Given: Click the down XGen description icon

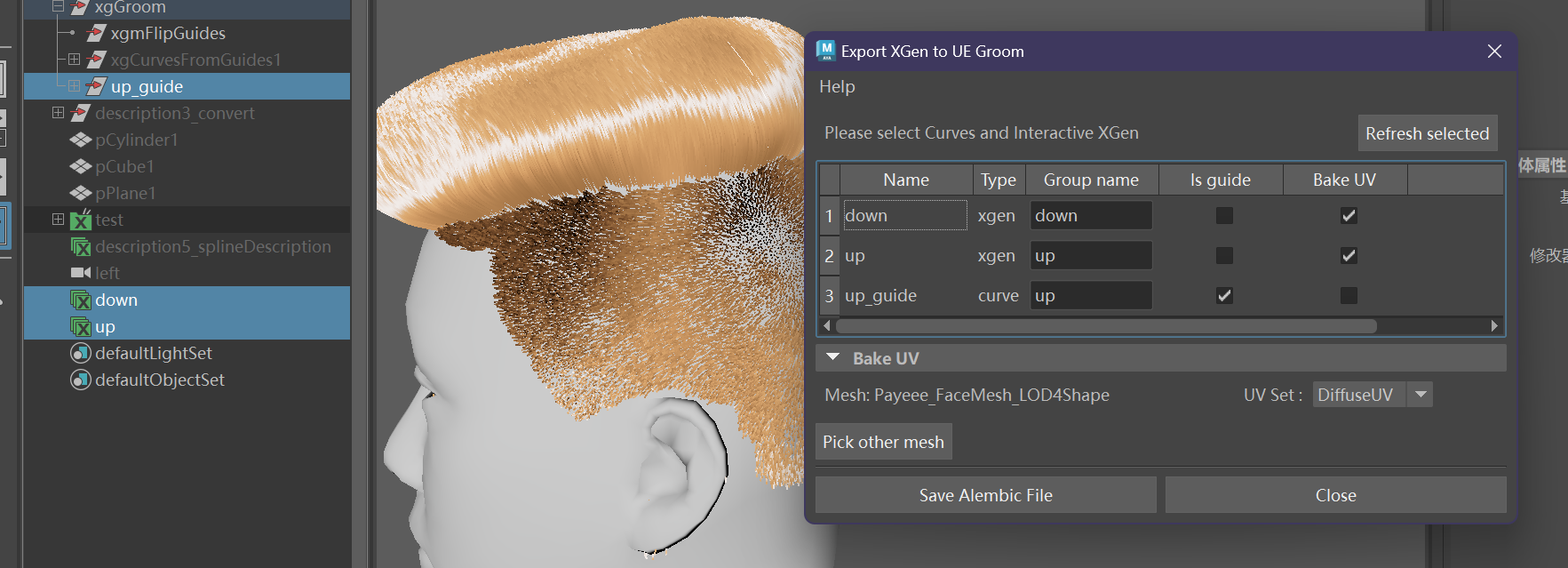Looking at the screenshot, I should 81,300.
